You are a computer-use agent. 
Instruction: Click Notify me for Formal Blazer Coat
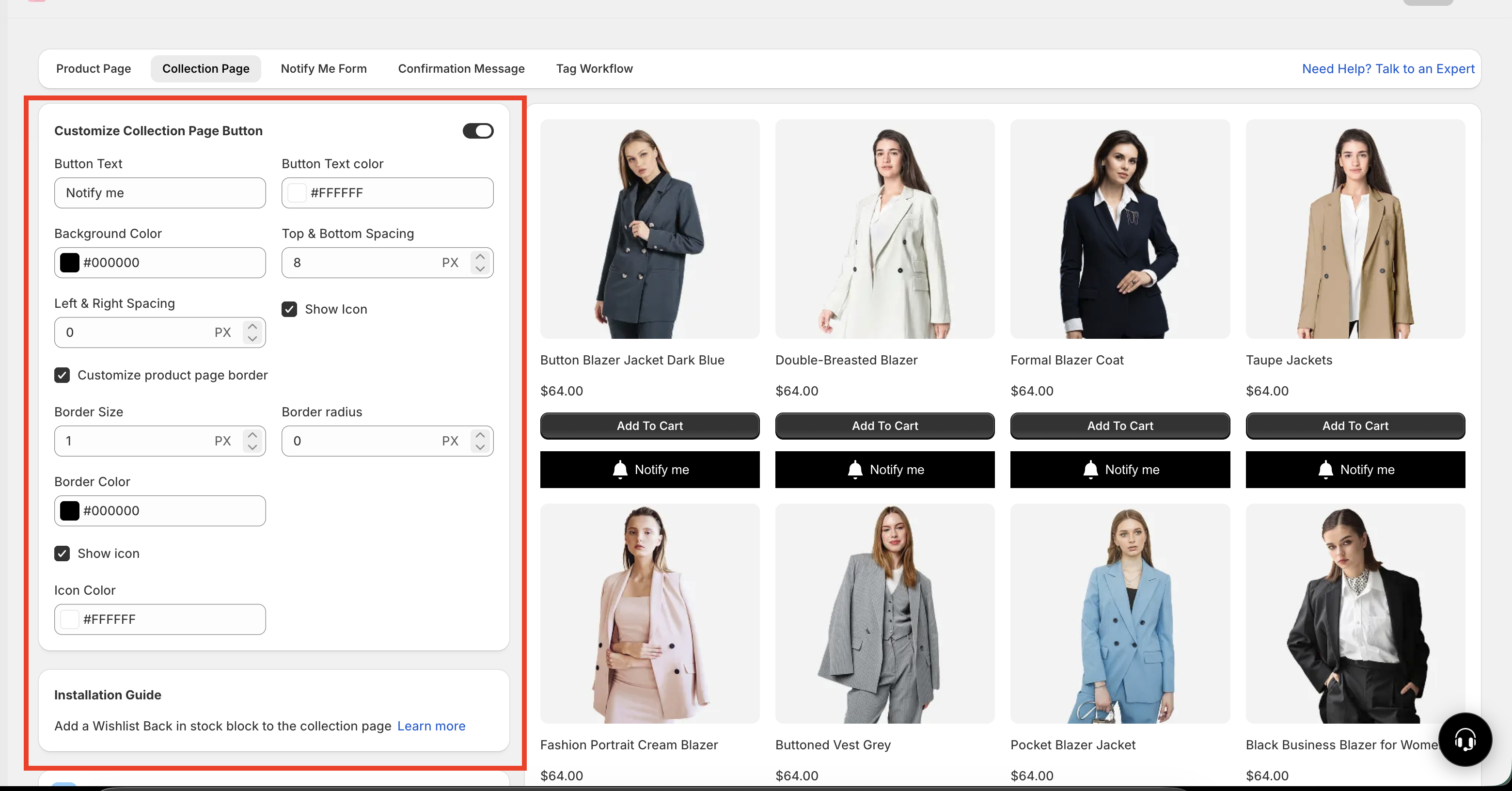(1120, 470)
